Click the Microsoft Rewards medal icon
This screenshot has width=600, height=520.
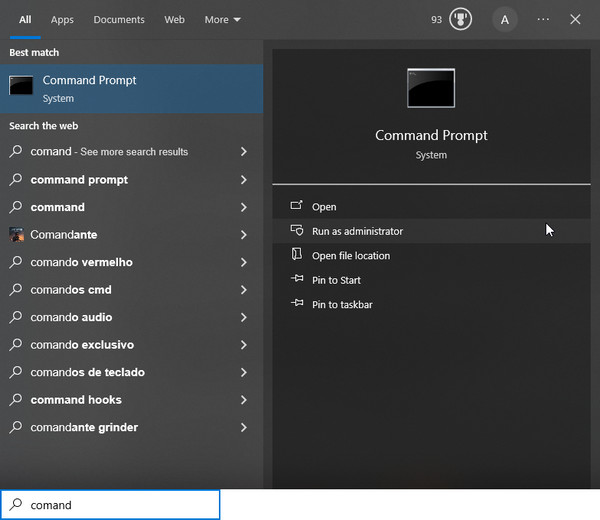[x=460, y=20]
